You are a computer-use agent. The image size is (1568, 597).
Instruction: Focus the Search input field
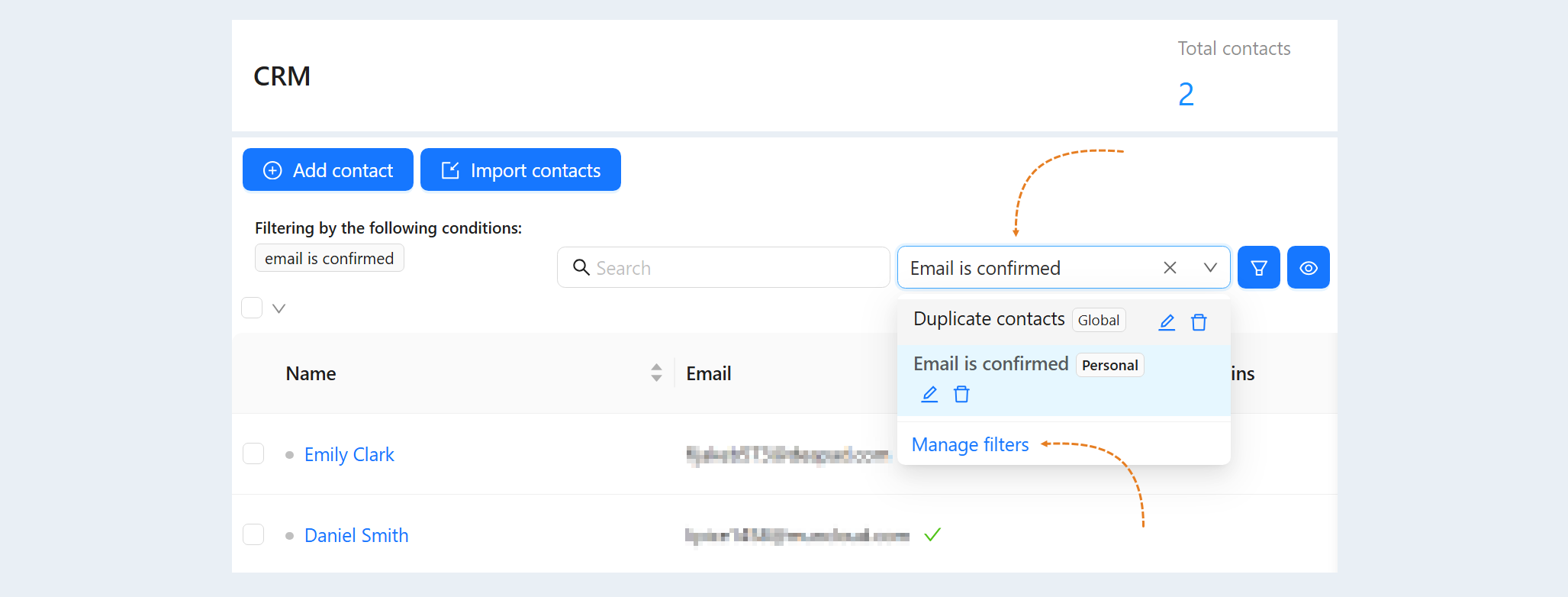click(x=723, y=267)
